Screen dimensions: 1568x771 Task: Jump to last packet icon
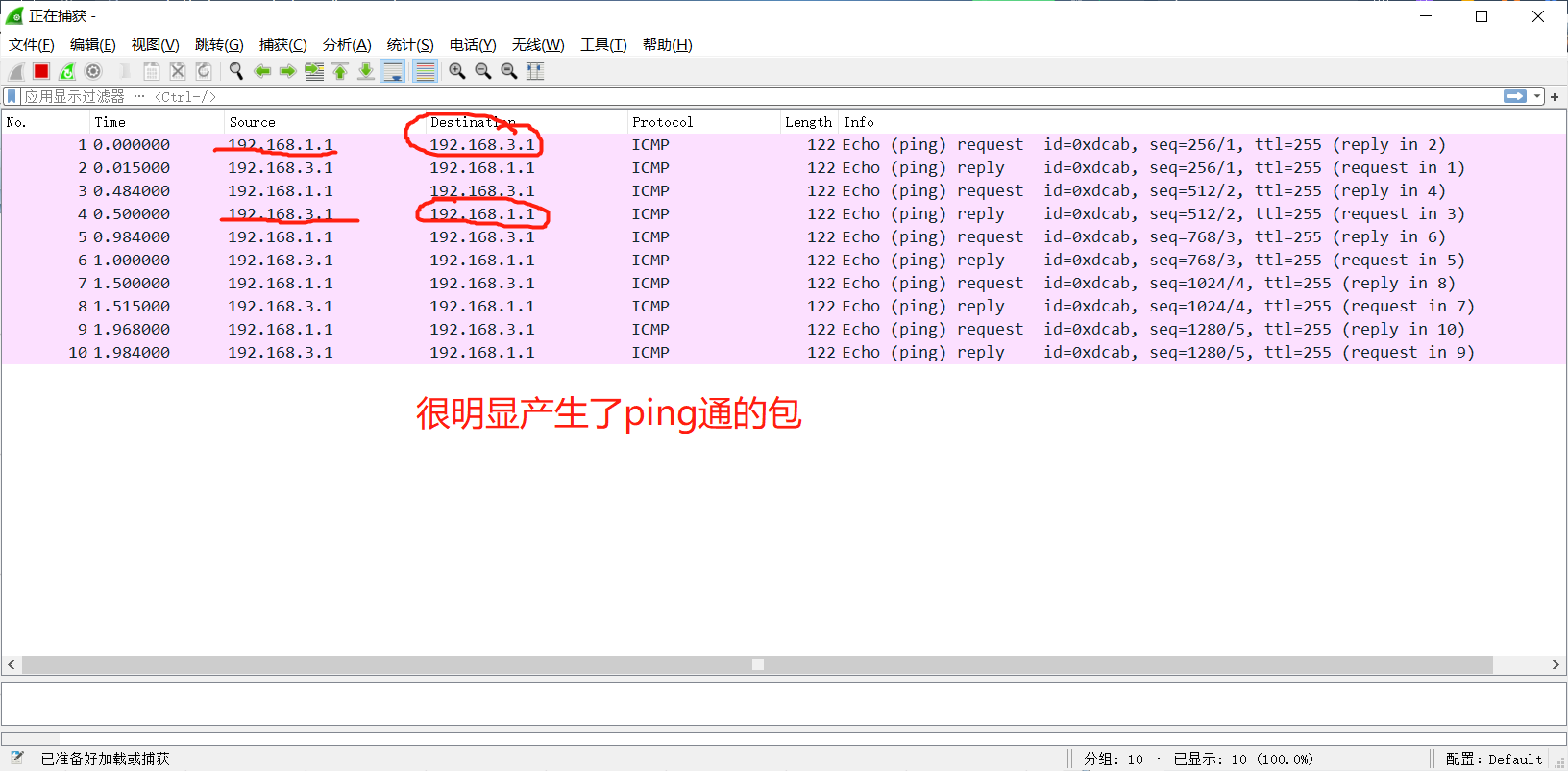366,71
